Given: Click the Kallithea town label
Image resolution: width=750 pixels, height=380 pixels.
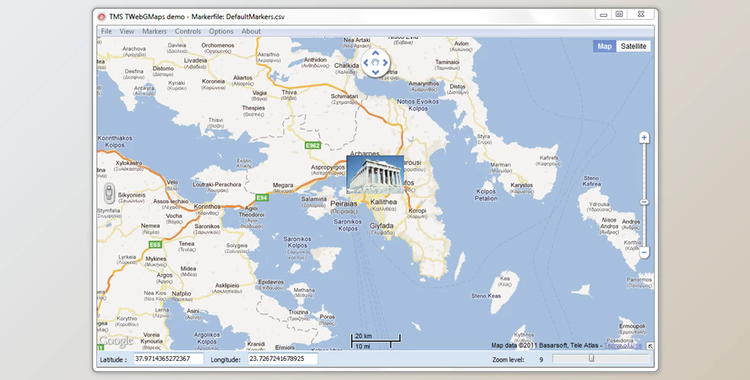Looking at the screenshot, I should point(384,202).
